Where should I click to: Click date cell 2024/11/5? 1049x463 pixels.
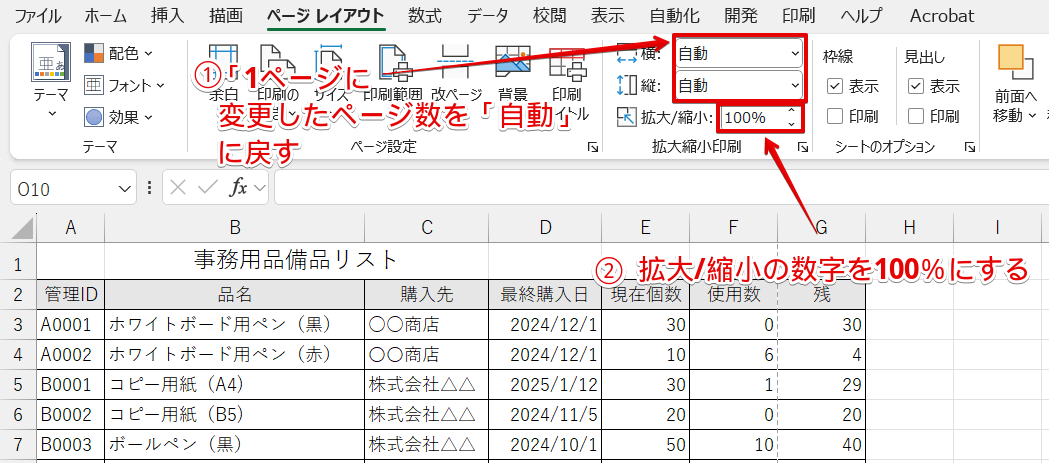pos(545,414)
